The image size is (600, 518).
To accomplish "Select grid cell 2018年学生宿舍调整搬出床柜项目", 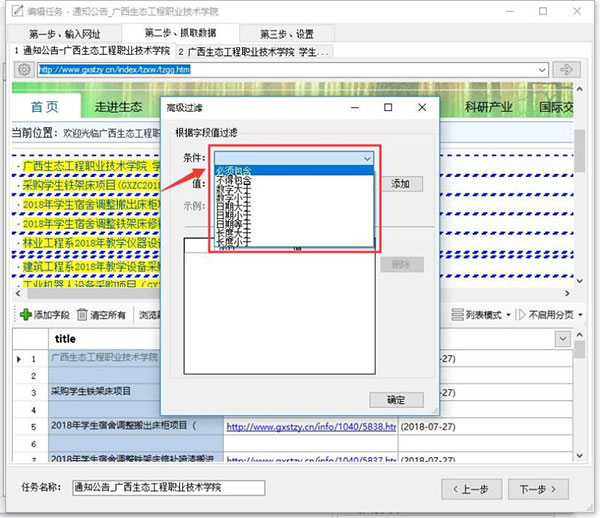I will point(135,426).
